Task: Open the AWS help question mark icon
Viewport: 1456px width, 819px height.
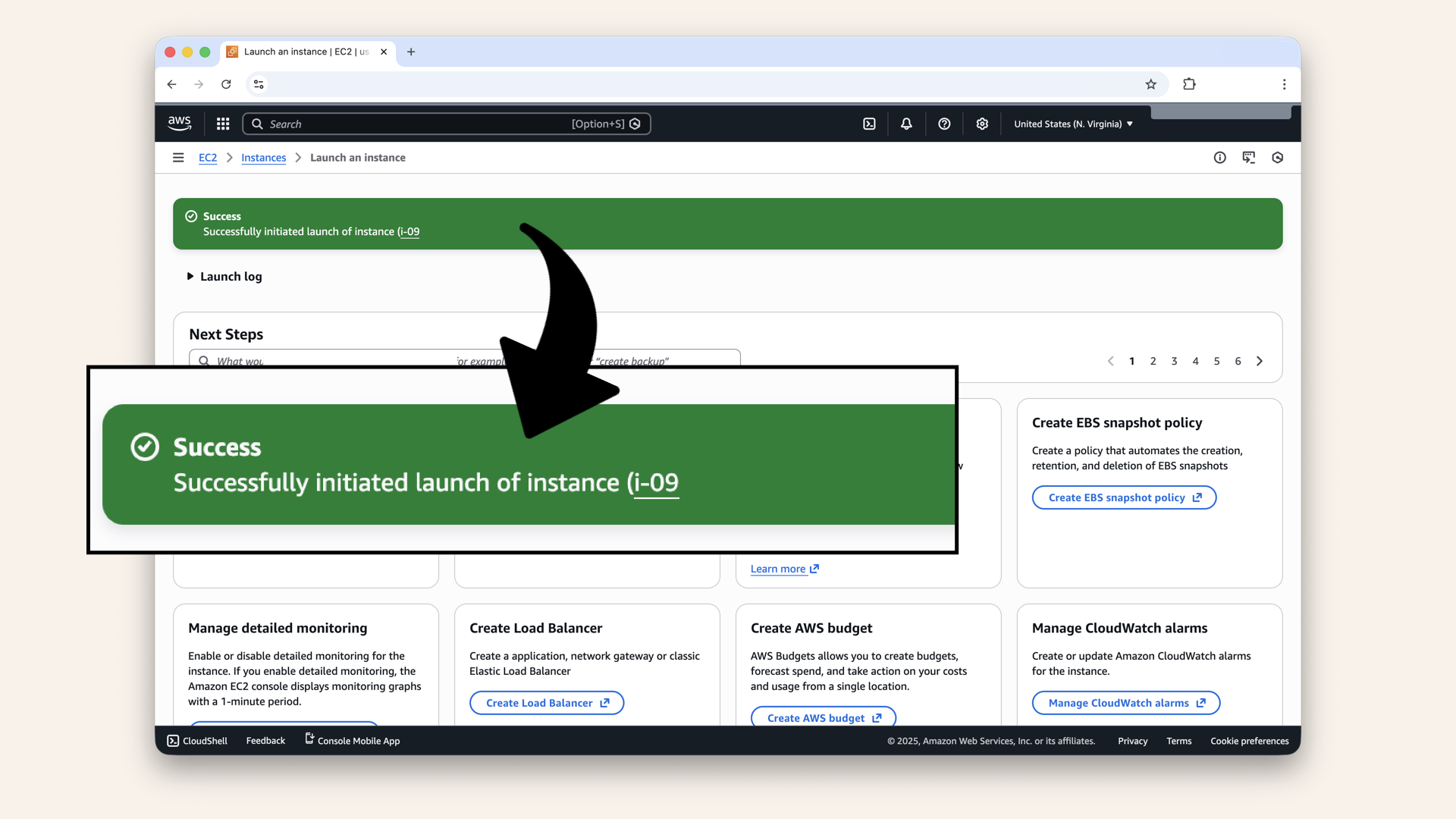Action: pyautogui.click(x=944, y=123)
